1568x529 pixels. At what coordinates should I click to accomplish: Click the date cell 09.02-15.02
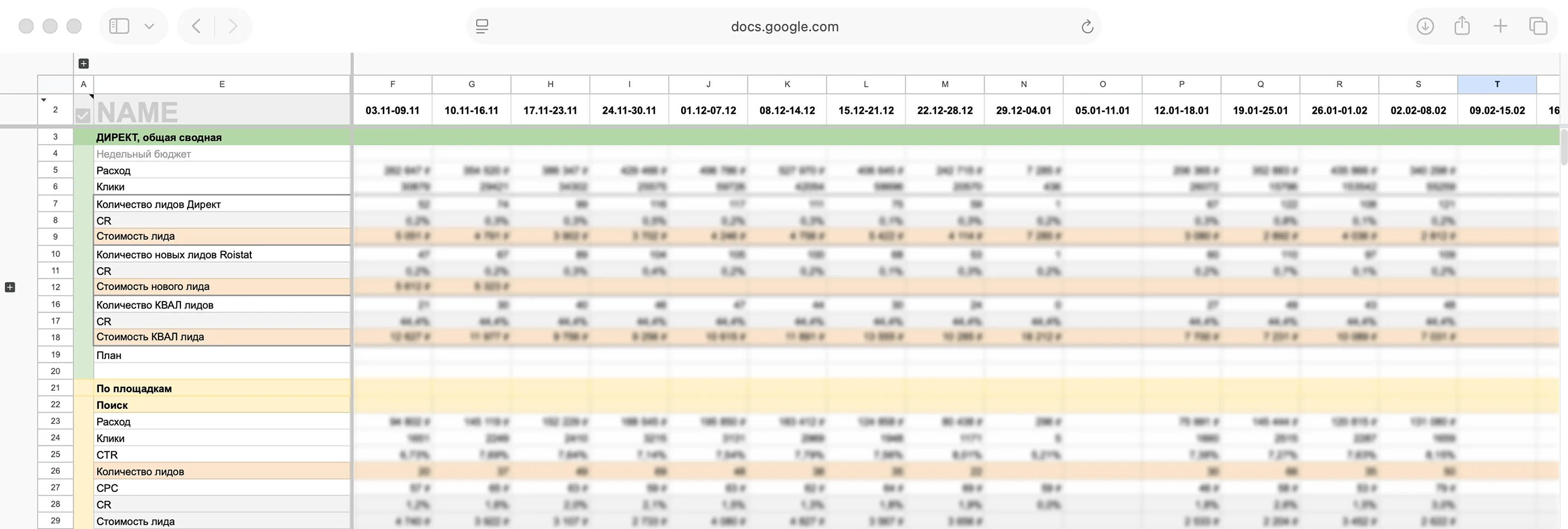(1497, 110)
